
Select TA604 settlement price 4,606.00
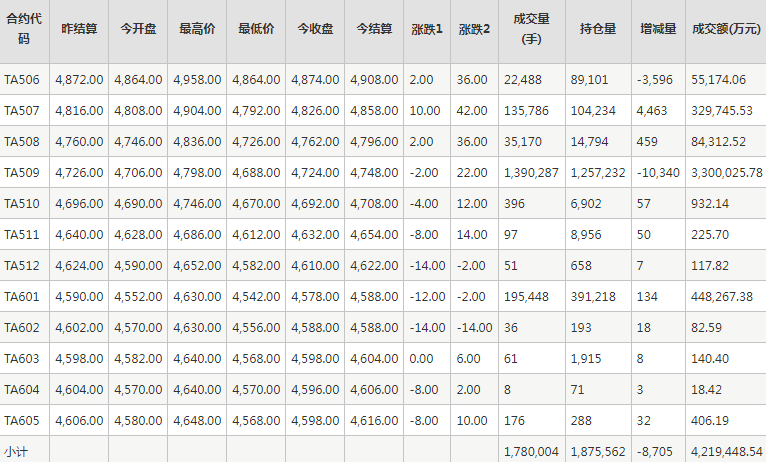click(x=374, y=390)
